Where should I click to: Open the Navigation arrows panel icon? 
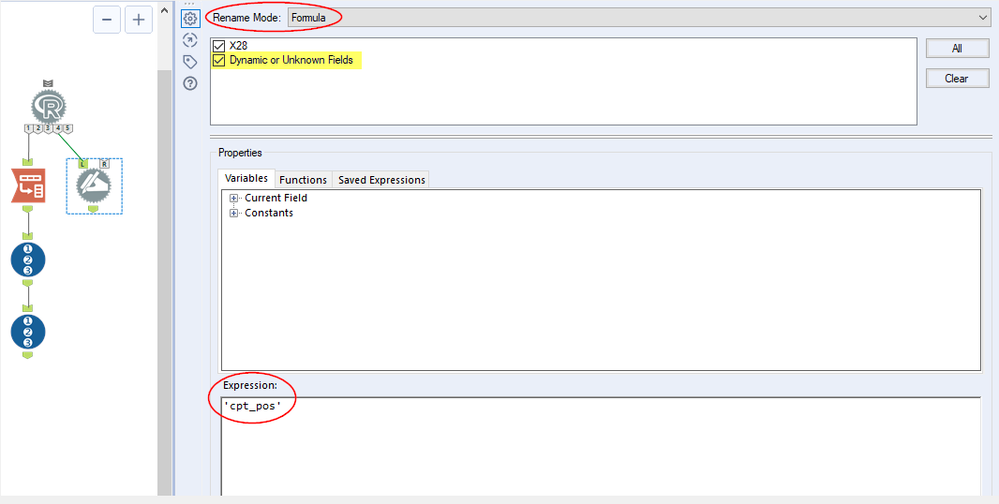click(x=189, y=40)
